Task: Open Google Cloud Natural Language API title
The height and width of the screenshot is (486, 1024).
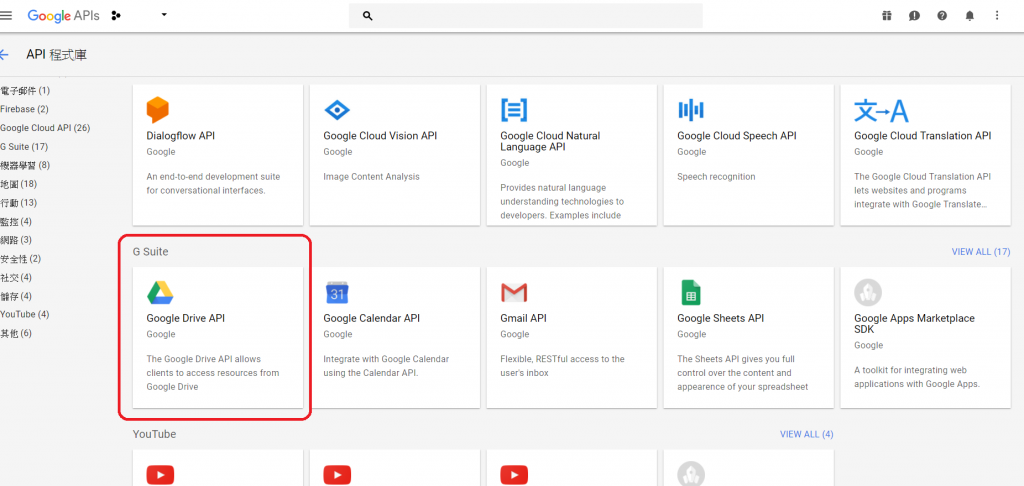Action: 550,141
